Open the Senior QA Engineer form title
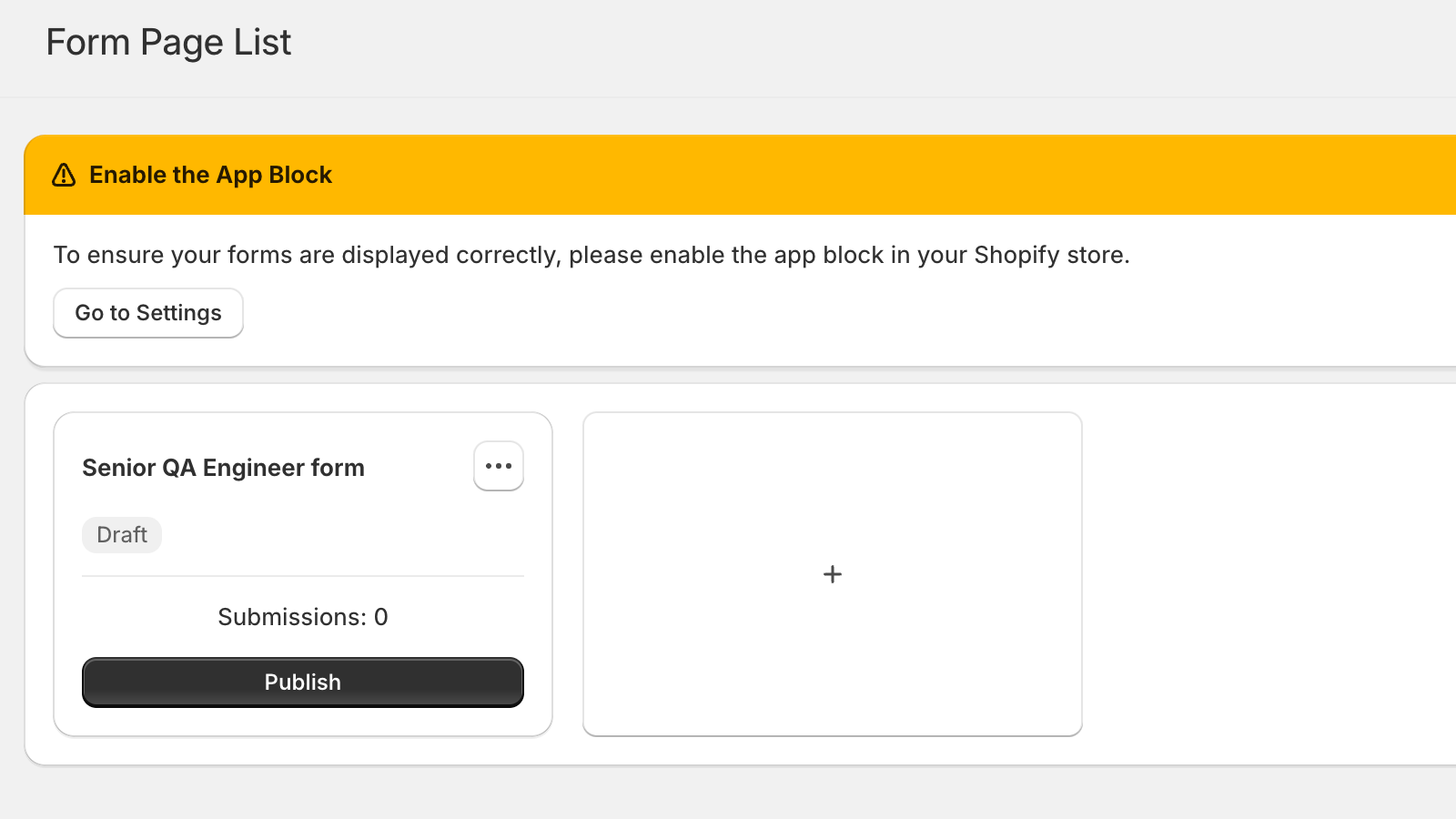1456x819 pixels. click(x=223, y=468)
